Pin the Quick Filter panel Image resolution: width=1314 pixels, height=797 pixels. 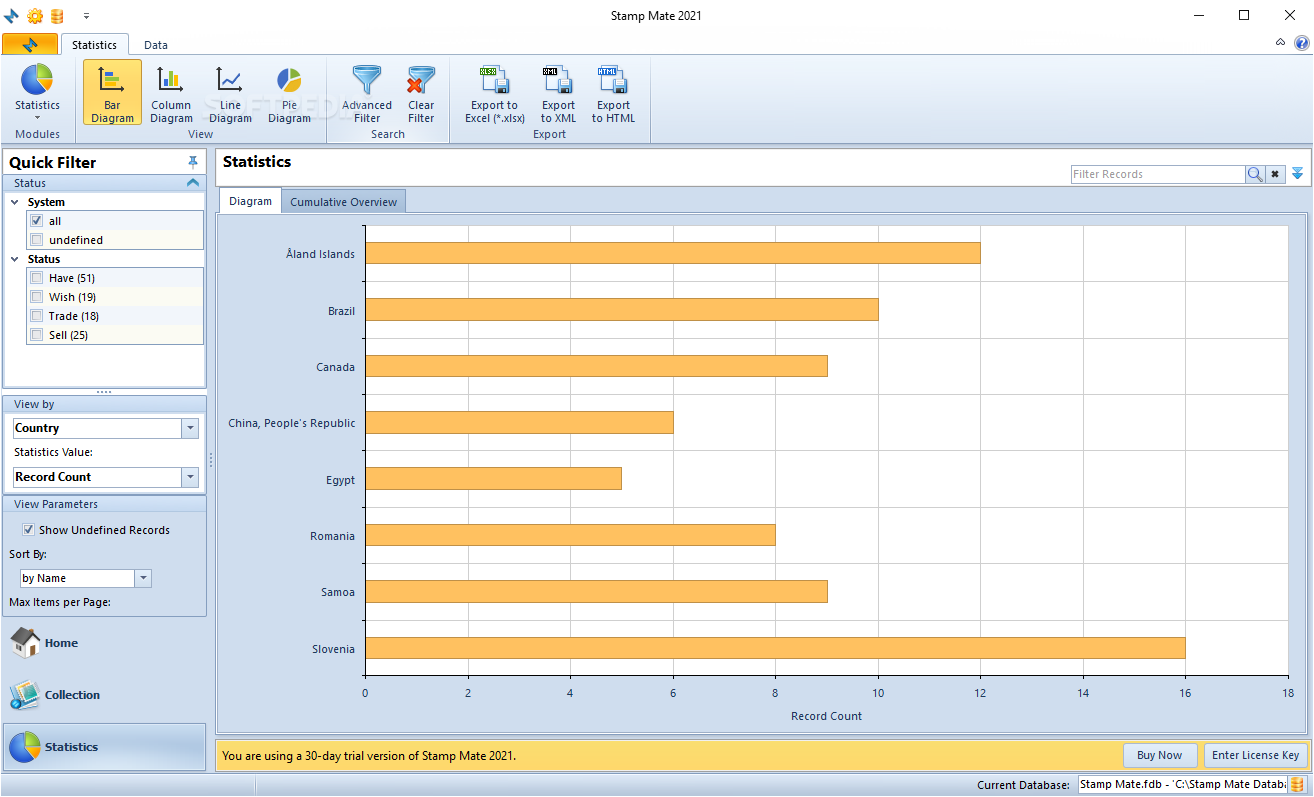tap(193, 162)
